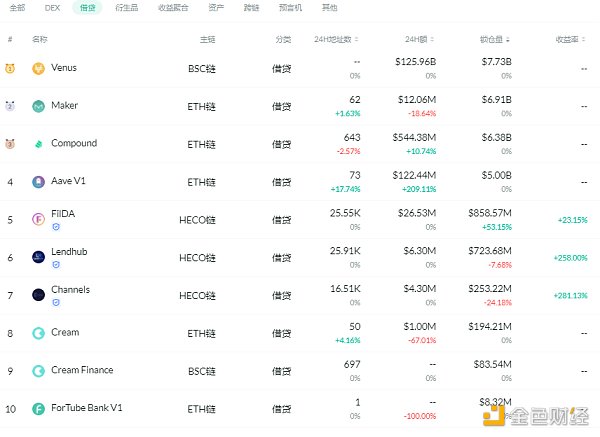Click the verified badge under Lendhub

coord(56,264)
